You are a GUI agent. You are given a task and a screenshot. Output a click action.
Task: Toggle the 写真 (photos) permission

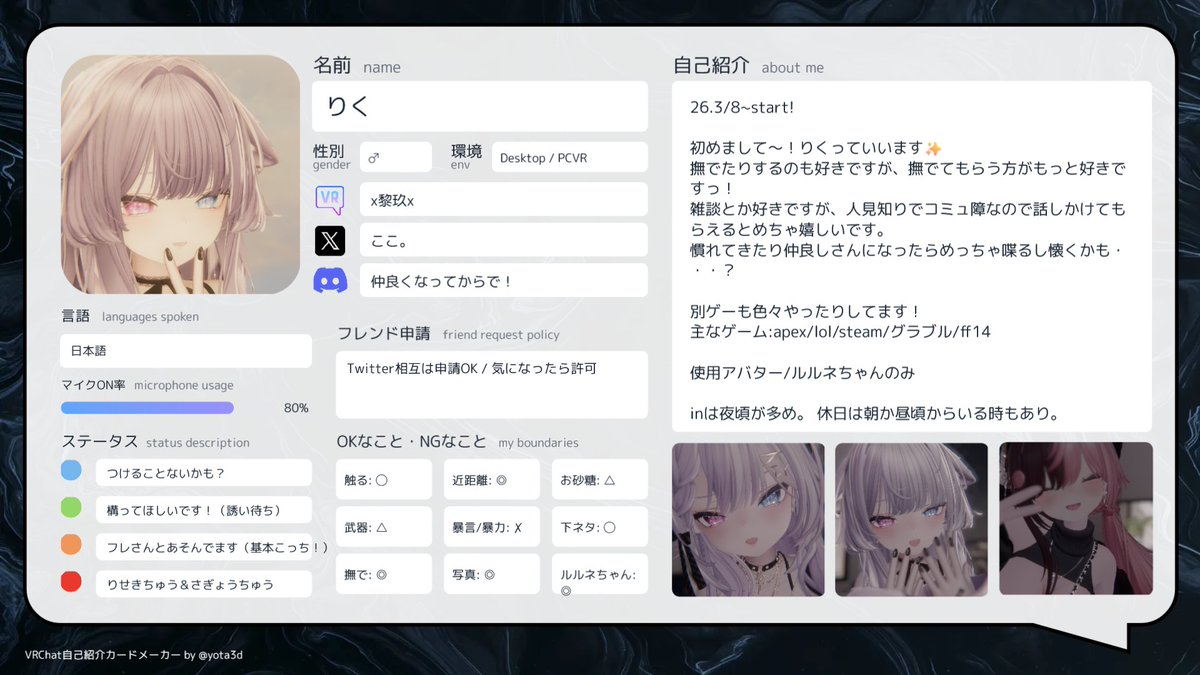click(x=491, y=573)
